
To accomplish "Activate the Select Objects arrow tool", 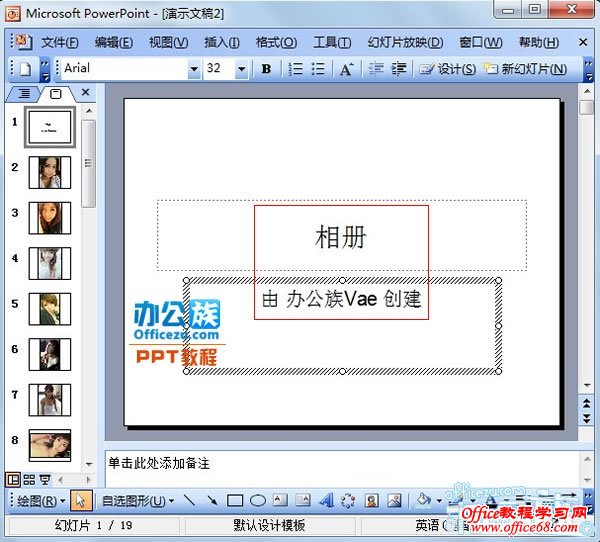I will coord(81,500).
